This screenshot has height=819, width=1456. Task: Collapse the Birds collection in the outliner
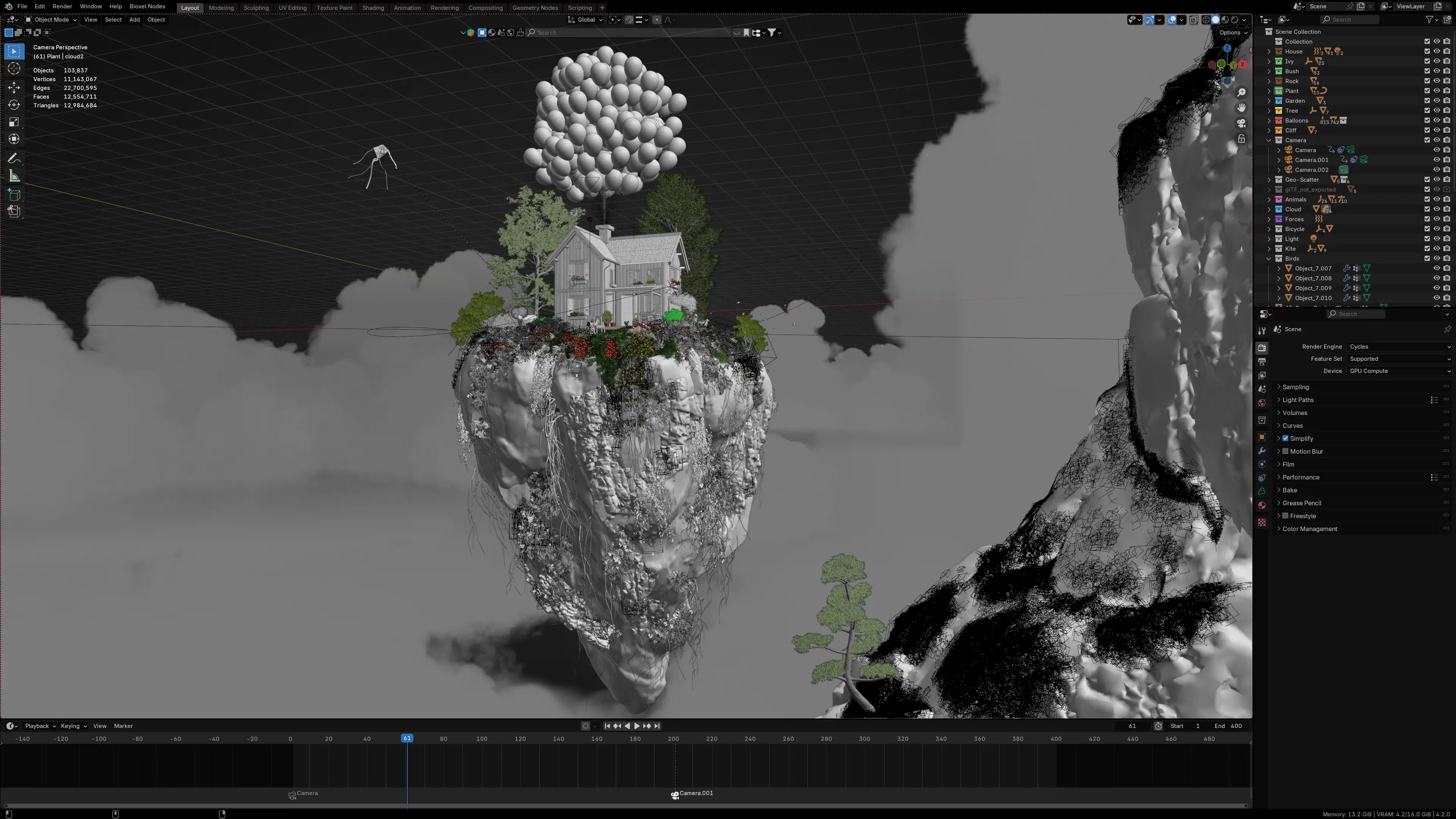1269,259
